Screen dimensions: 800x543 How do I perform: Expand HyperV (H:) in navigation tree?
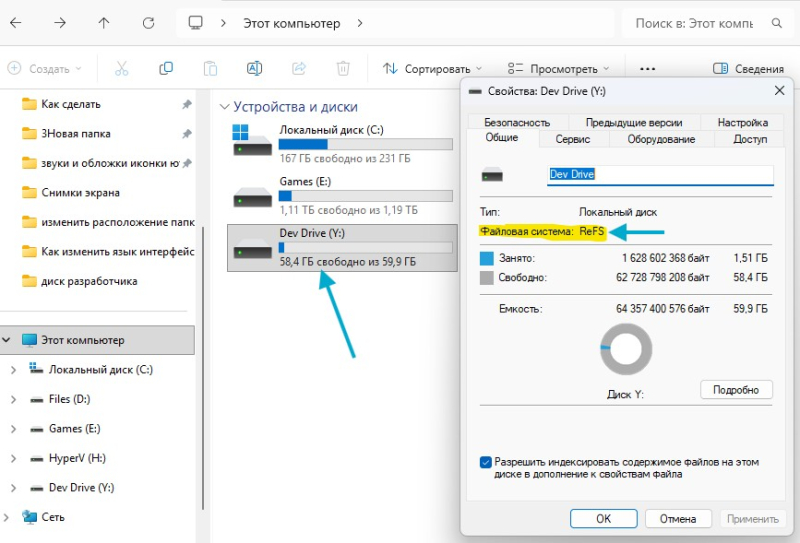point(13,458)
